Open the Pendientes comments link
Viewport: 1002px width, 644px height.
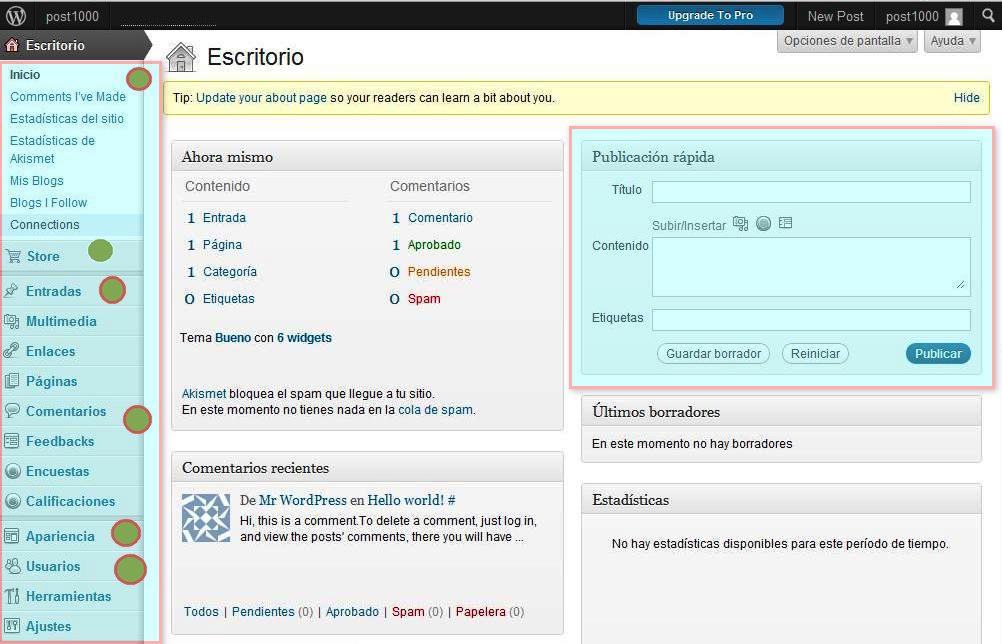coord(438,272)
